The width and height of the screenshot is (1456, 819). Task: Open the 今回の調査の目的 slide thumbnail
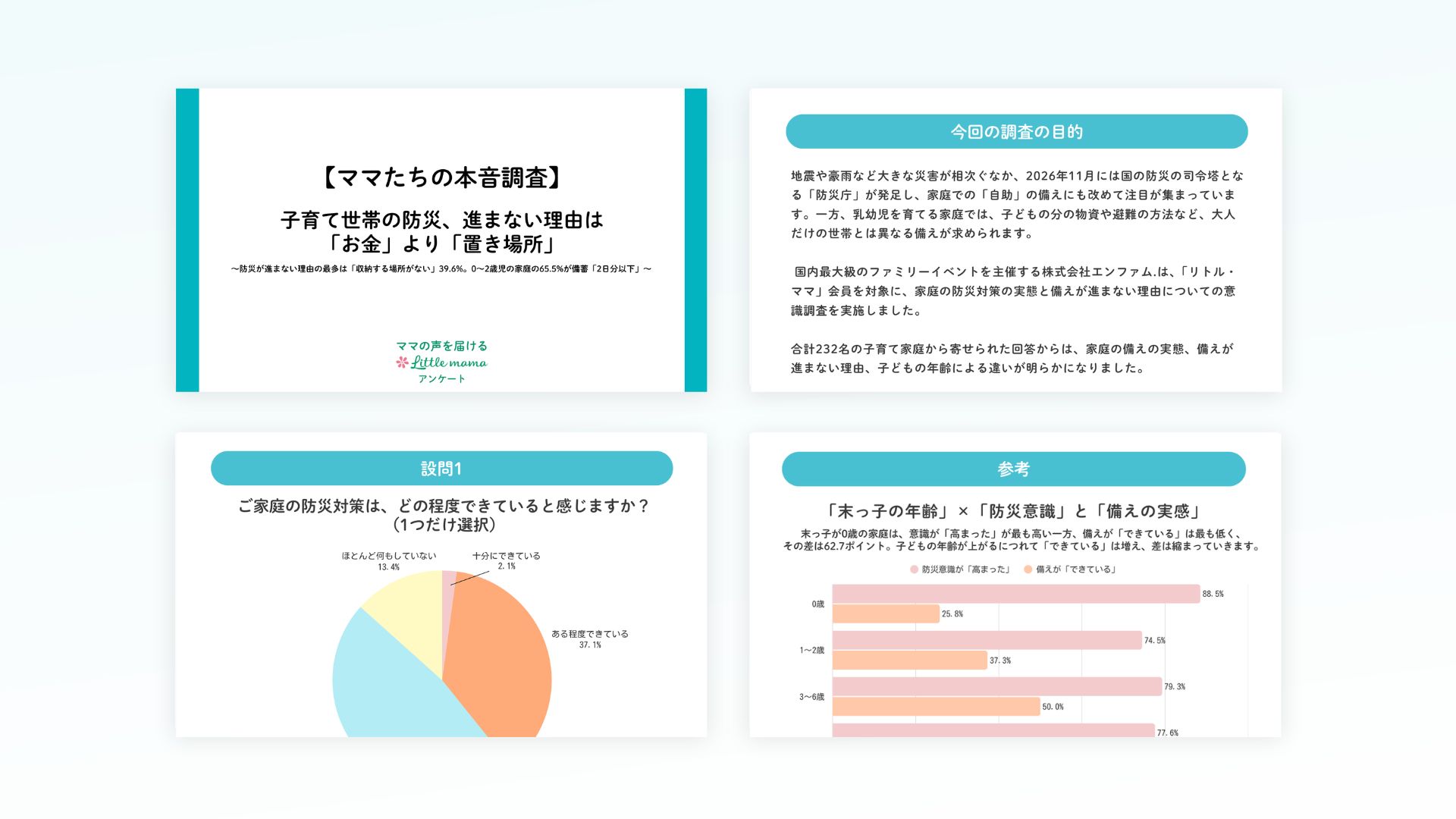1016,240
